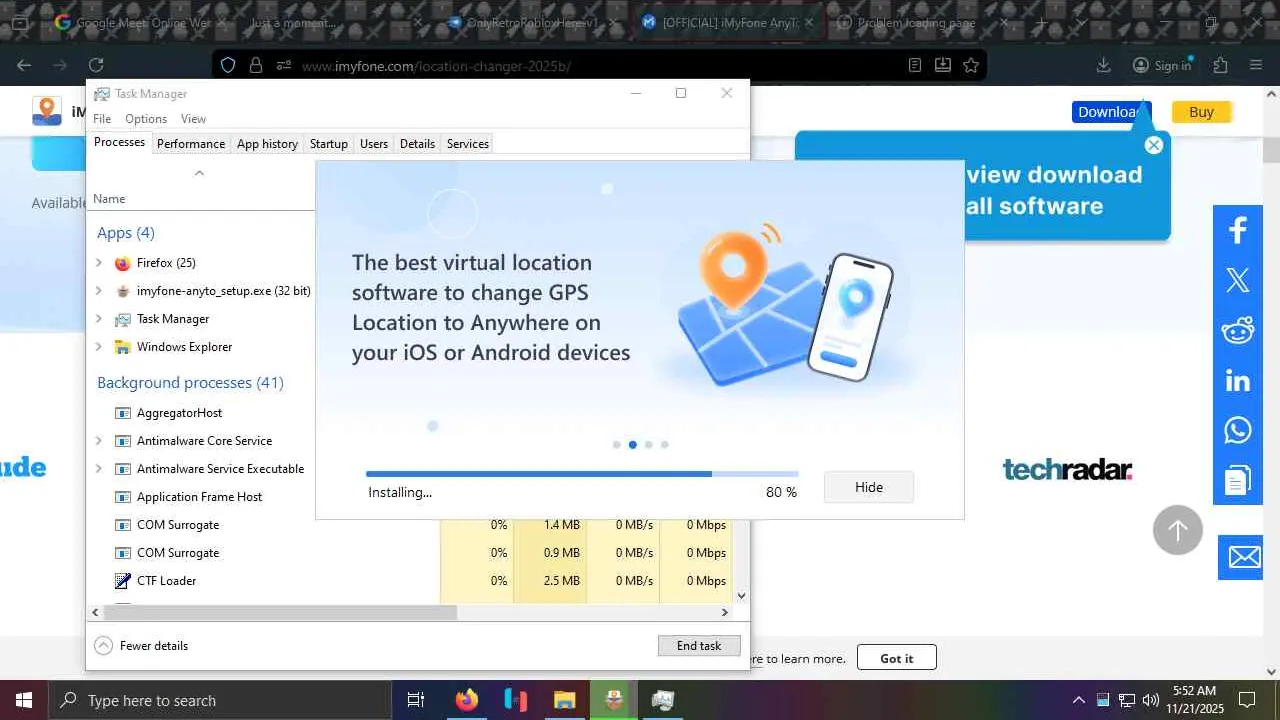Click the Task Manager taskbar icon
Screen dimensions: 1280x720
663,700
